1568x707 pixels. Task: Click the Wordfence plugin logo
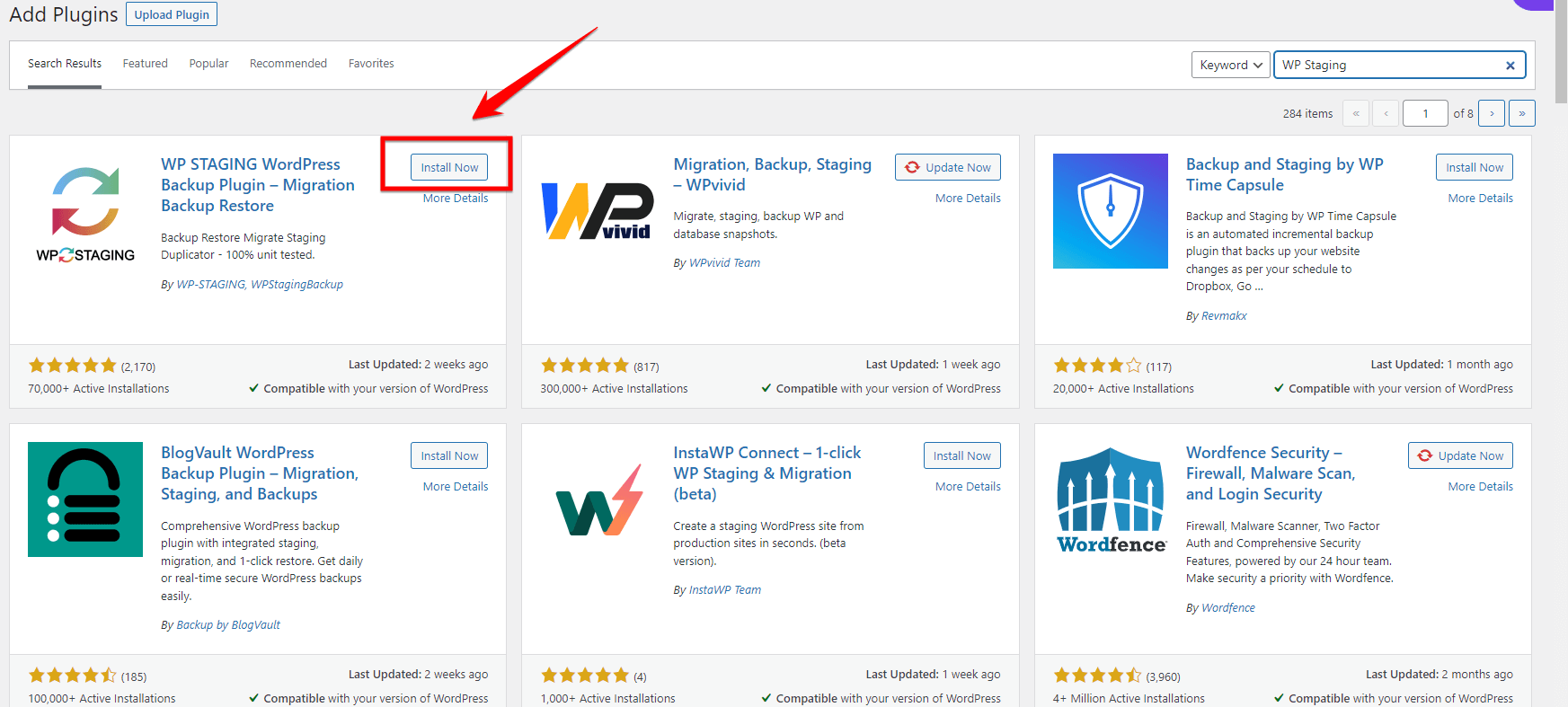tap(1111, 499)
